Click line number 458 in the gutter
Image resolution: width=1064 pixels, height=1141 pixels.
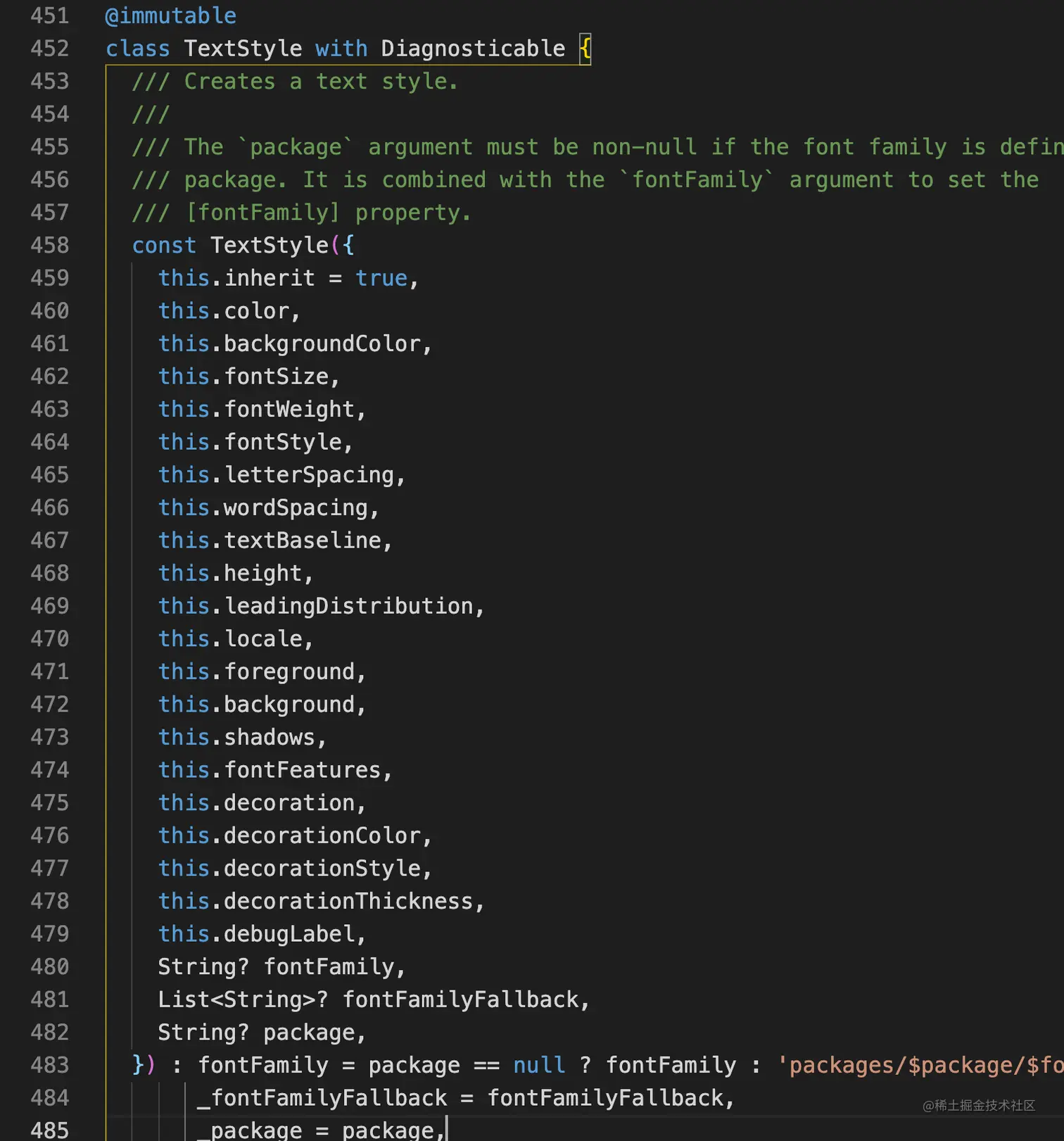50,245
